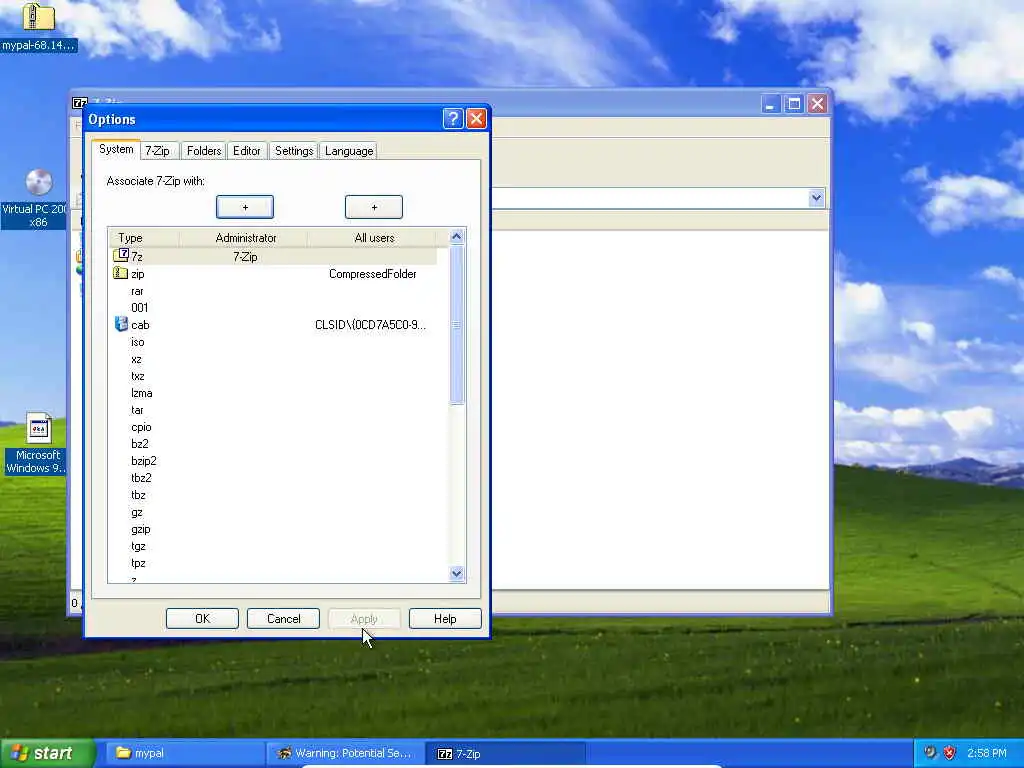This screenshot has height=768, width=1024.
Task: Click the plus button above All users column
Action: [374, 207]
